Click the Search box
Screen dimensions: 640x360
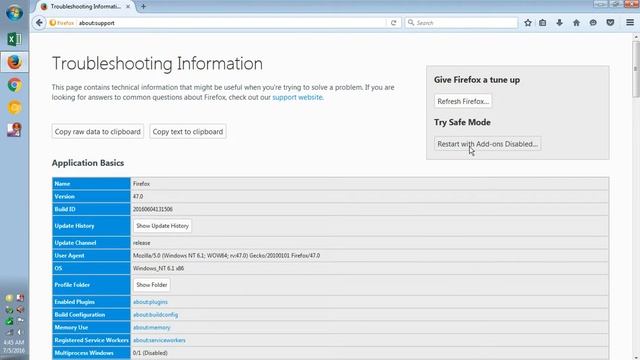coord(461,23)
